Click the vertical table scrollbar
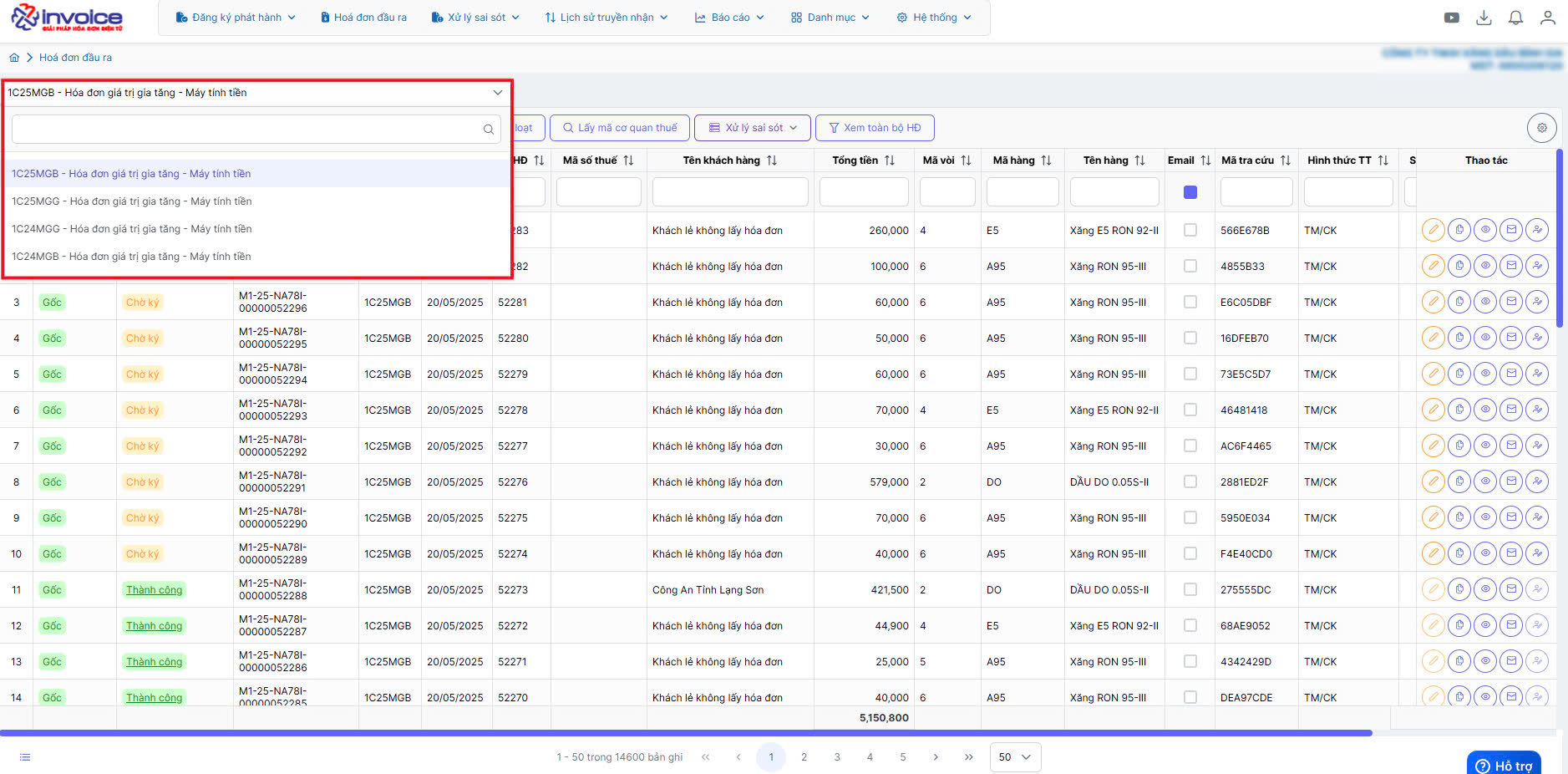Screen dimensions: 1568x774 1560,238
